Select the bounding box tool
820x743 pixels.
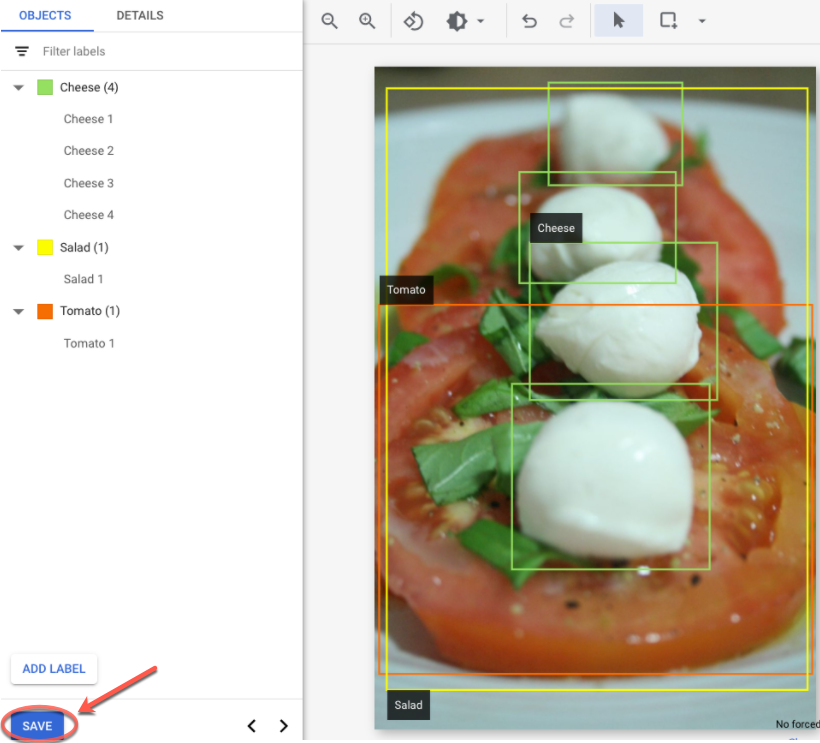click(x=667, y=20)
